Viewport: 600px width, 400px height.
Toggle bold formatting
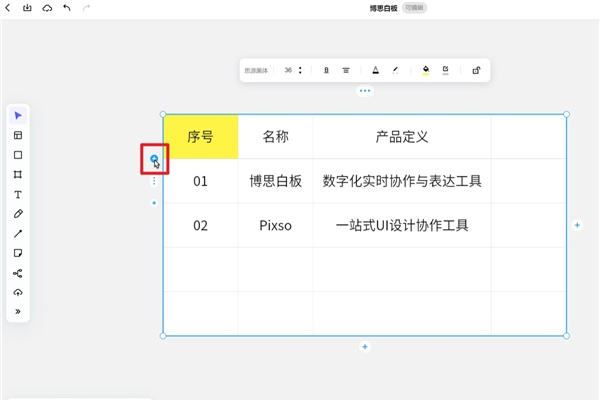coord(326,70)
